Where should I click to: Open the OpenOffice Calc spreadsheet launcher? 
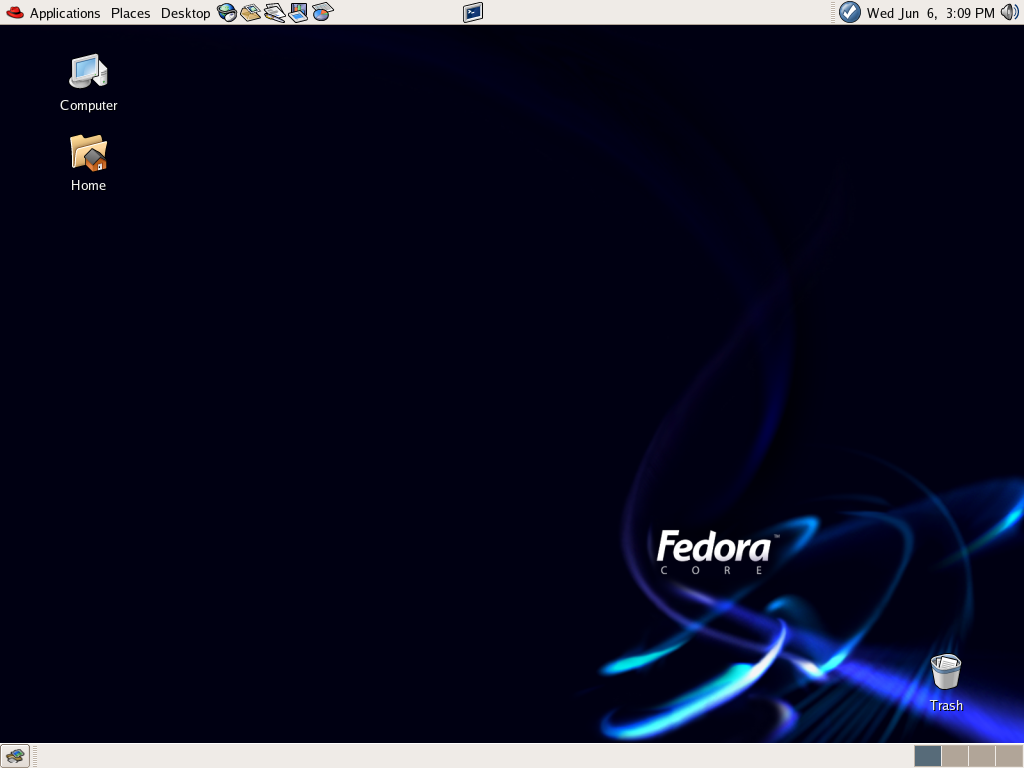pos(323,12)
